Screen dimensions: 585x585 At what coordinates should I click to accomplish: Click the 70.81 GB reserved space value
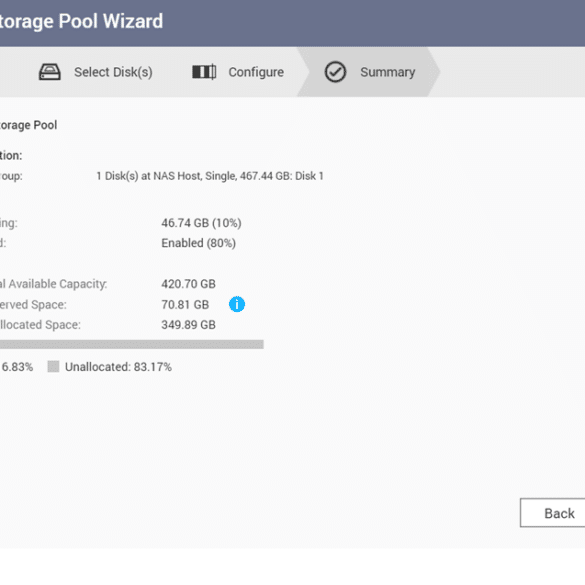(185, 304)
